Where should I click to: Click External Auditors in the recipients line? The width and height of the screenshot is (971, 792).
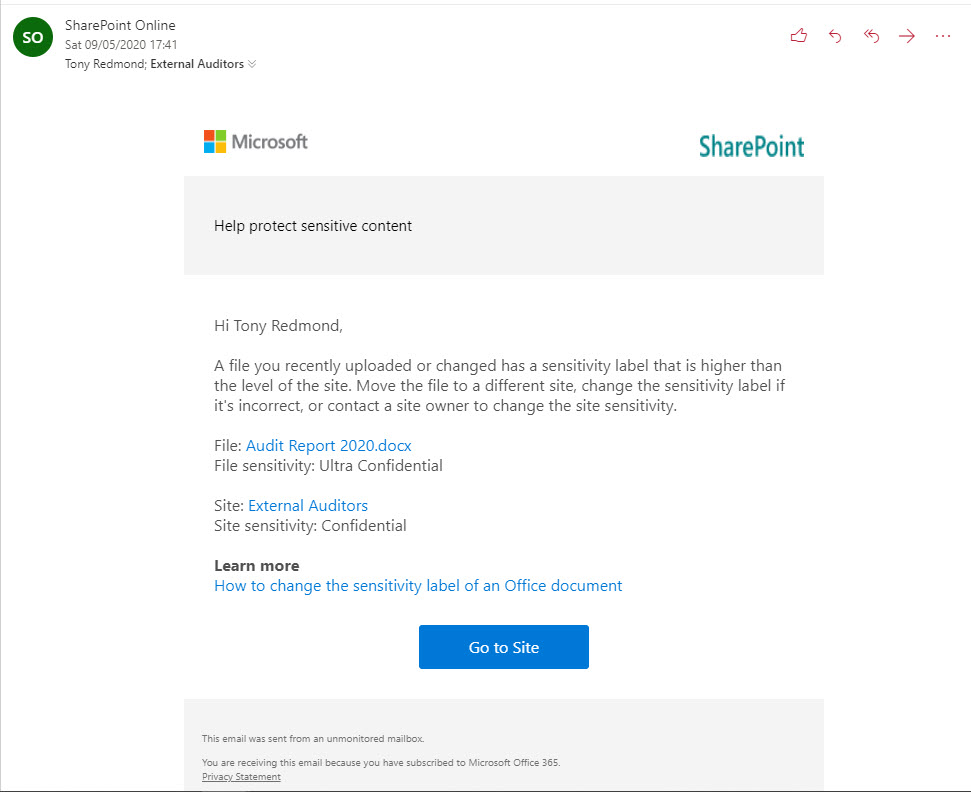click(x=197, y=64)
